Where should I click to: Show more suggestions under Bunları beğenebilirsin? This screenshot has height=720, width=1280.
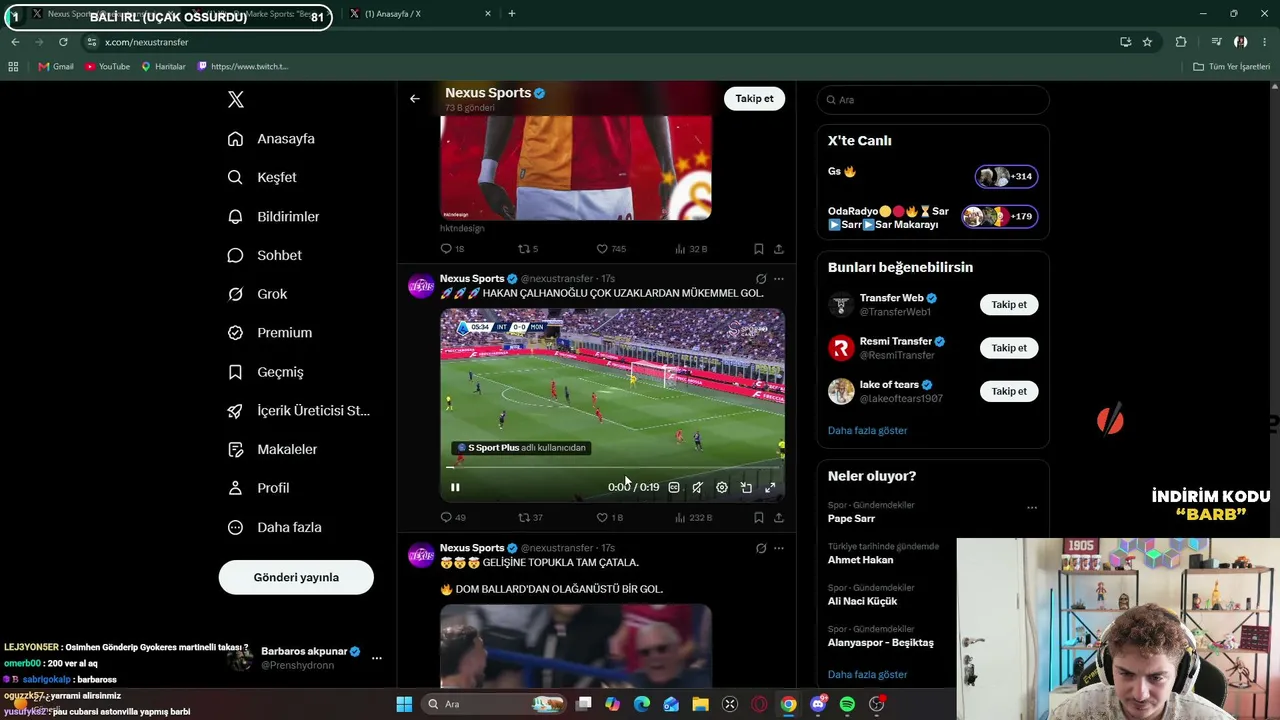[867, 430]
